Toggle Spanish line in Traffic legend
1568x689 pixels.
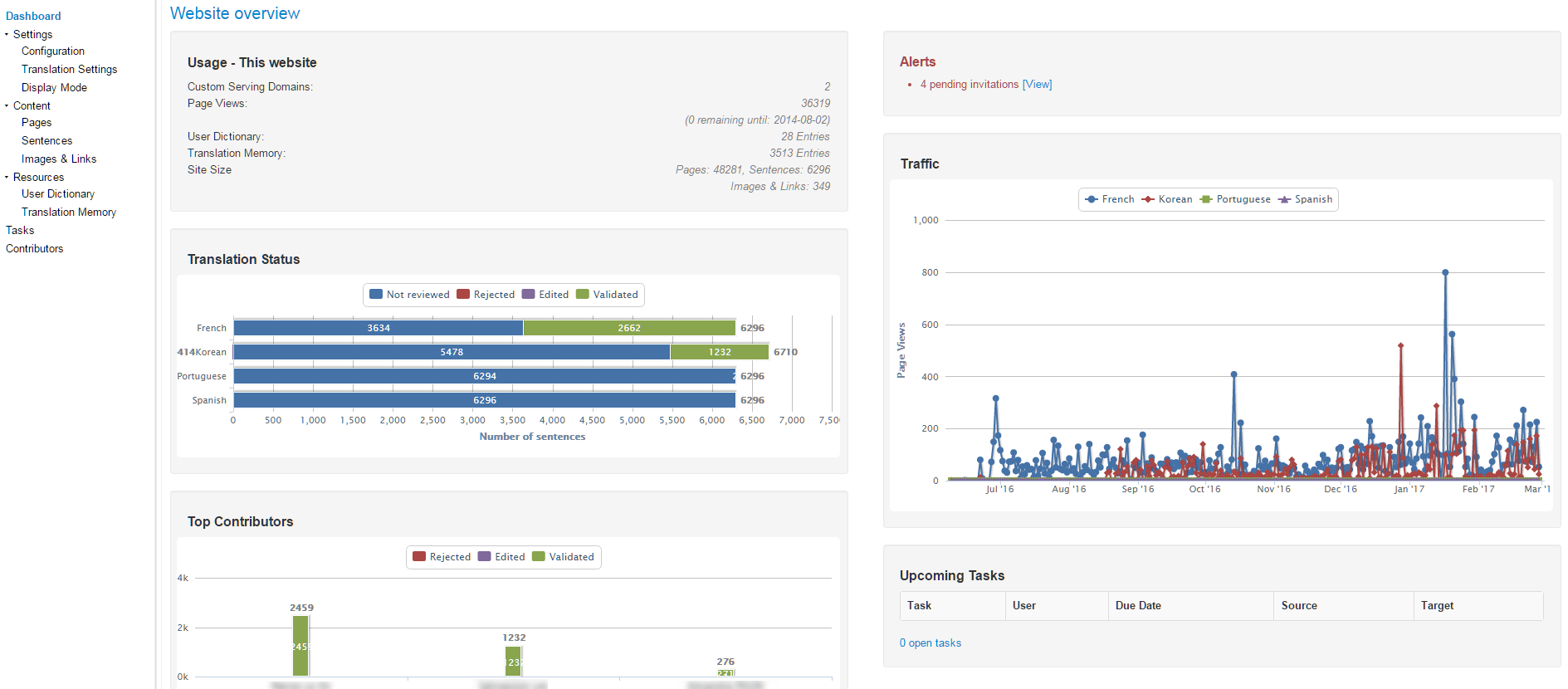(1306, 199)
